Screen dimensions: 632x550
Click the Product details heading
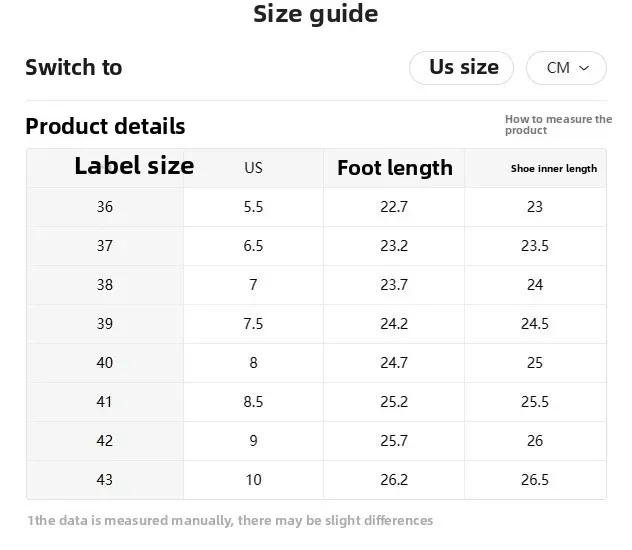click(x=105, y=126)
